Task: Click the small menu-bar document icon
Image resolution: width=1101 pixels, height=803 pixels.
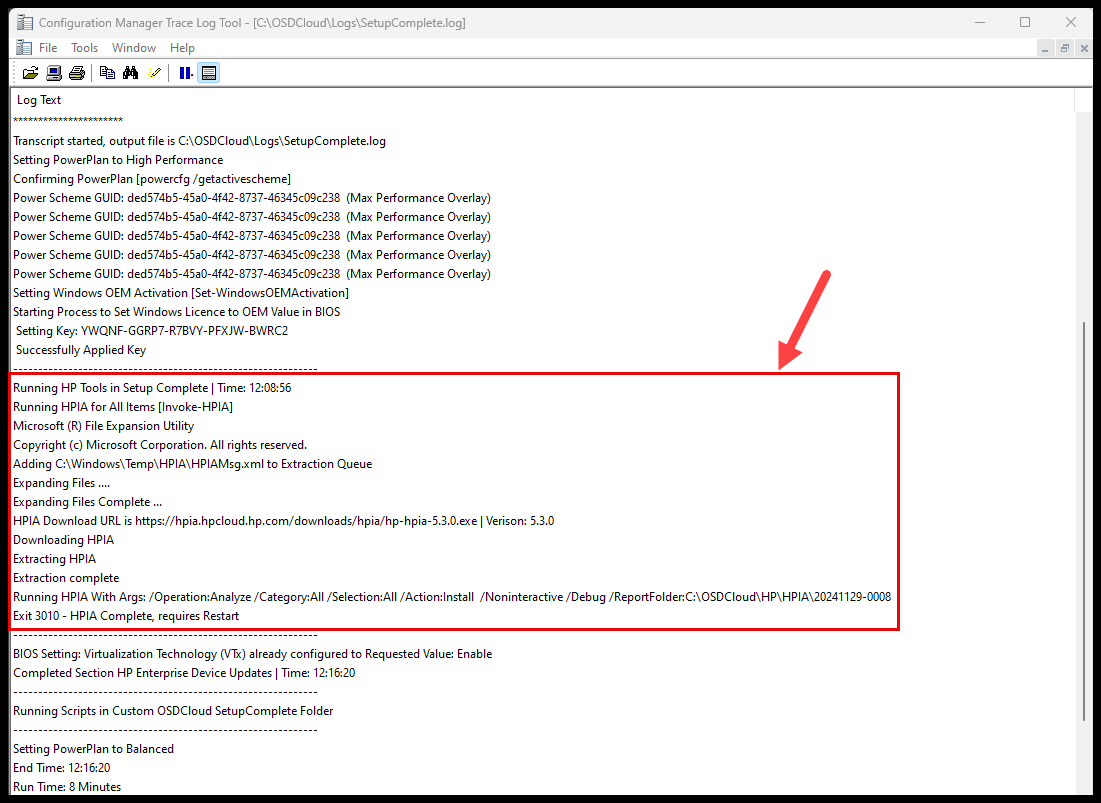Action: 22,47
